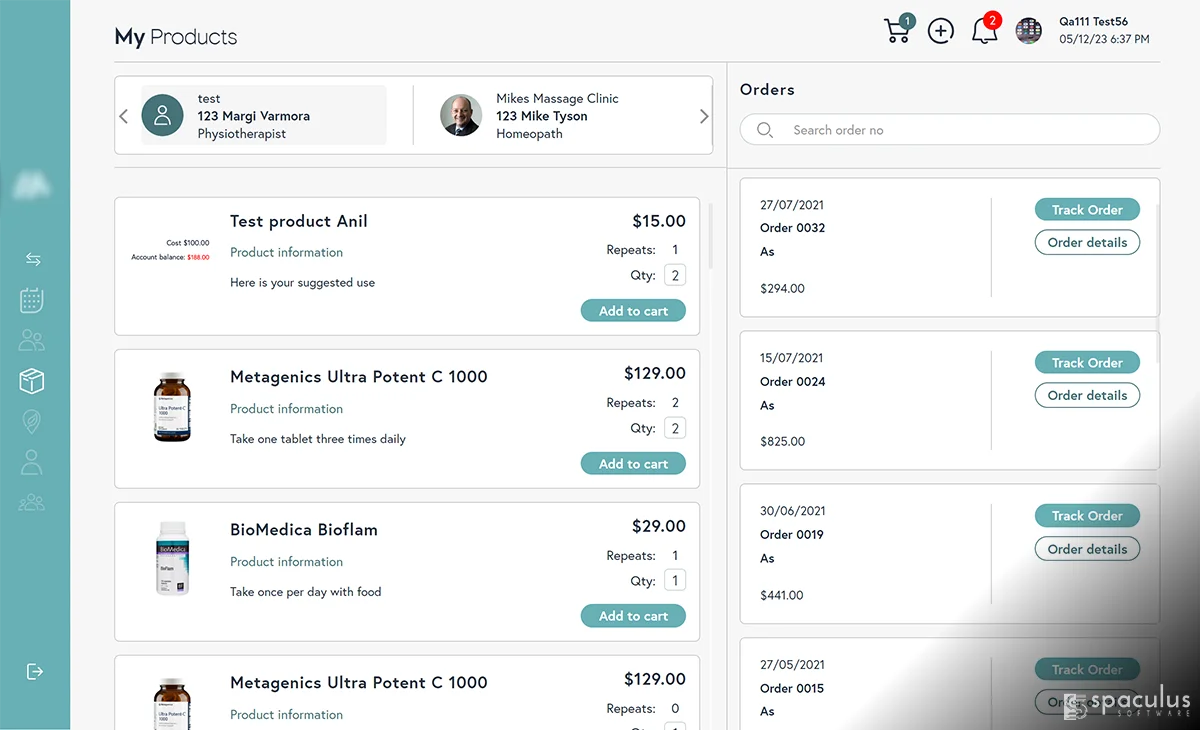Add Metagenics with 2 repeats to cart

[x=633, y=464]
